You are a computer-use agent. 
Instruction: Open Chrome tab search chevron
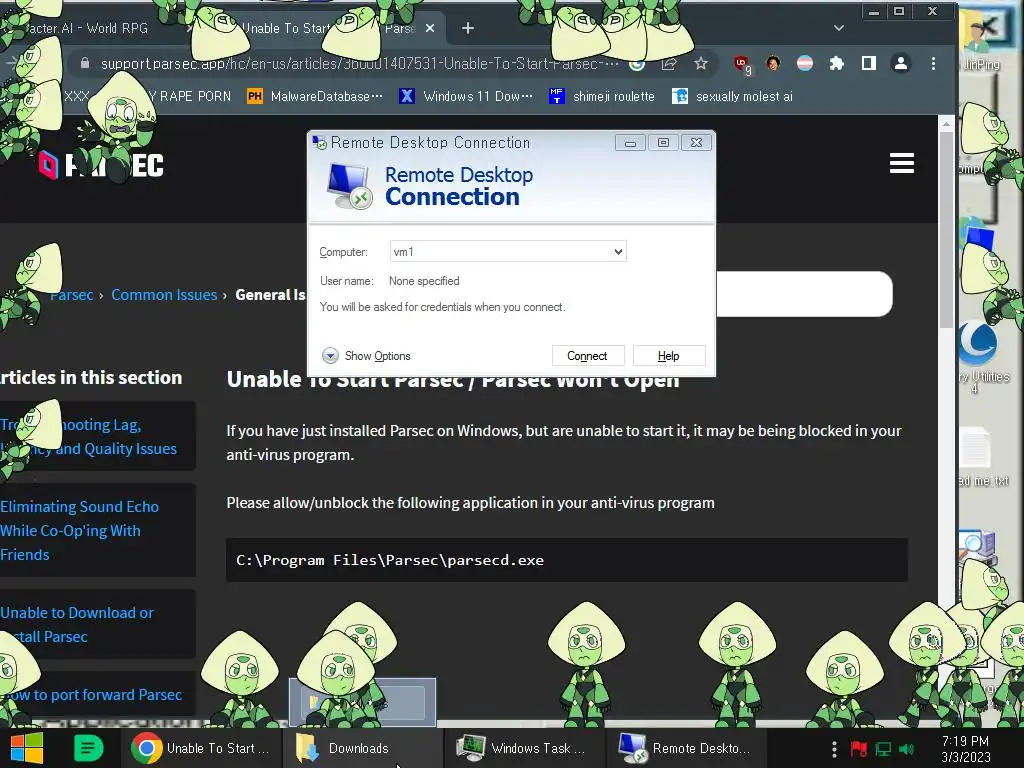pos(839,28)
